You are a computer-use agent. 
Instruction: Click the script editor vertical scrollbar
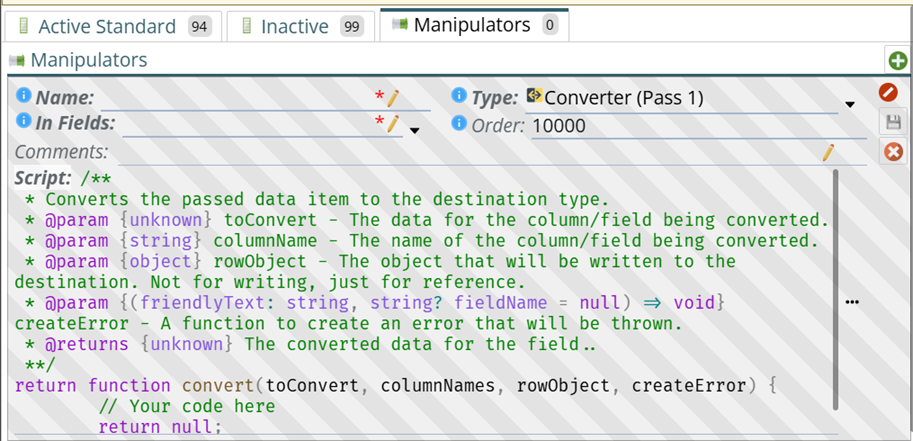pyautogui.click(x=836, y=290)
